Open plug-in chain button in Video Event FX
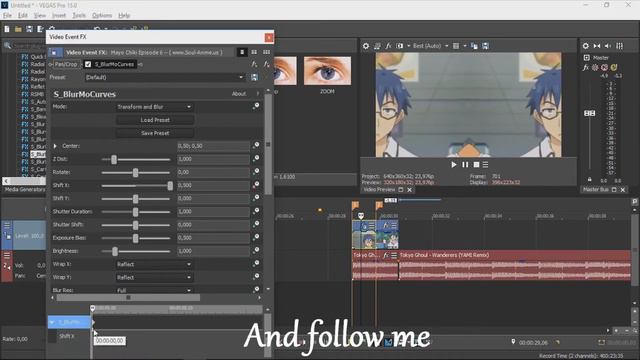 [254, 64]
